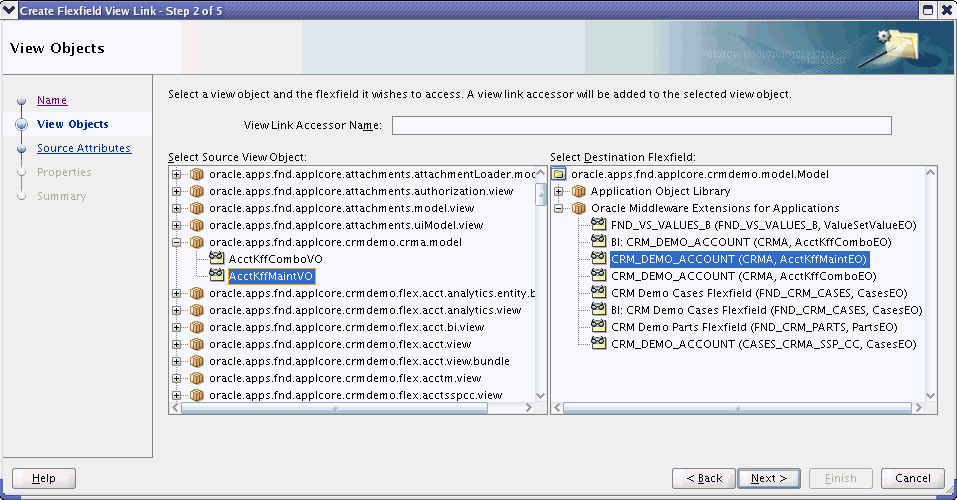Viewport: 957px width, 500px height.
Task: Click package icon of flex.acctm.view
Action: click(x=196, y=379)
